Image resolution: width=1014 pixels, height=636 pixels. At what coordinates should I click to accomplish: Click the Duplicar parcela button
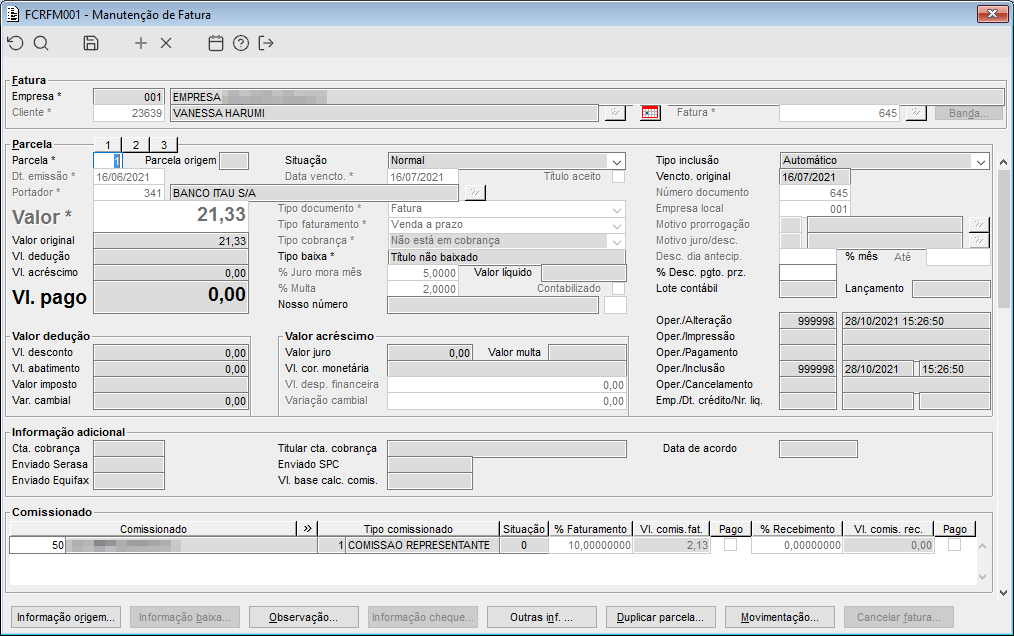[661, 617]
